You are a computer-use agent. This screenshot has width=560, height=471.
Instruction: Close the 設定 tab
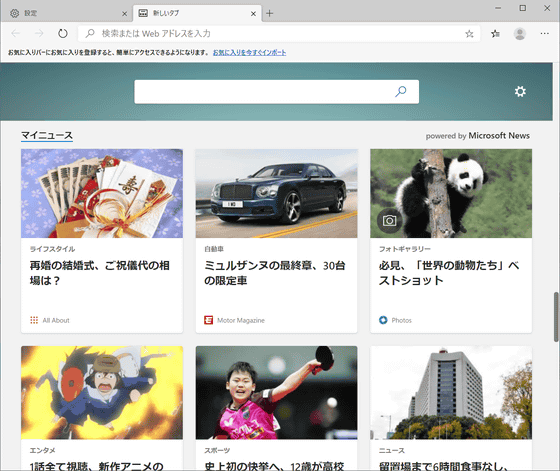pyautogui.click(x=124, y=14)
